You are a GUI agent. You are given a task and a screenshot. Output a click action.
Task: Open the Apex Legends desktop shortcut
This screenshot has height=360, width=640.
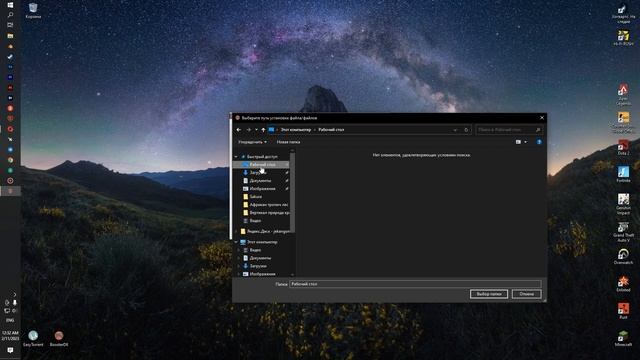[x=623, y=94]
